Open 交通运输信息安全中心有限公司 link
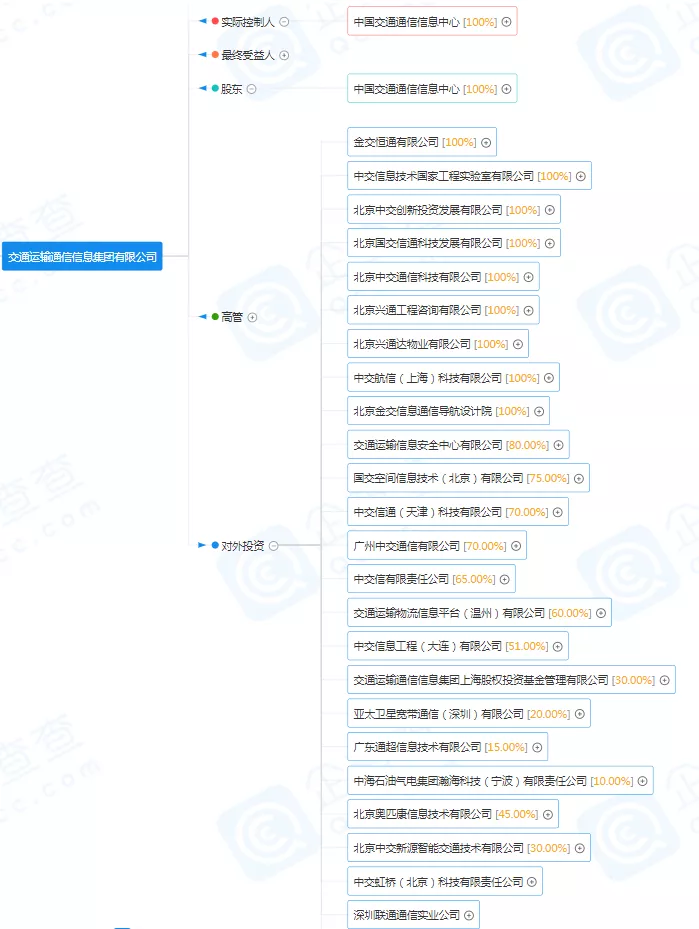699x929 pixels. pos(428,445)
